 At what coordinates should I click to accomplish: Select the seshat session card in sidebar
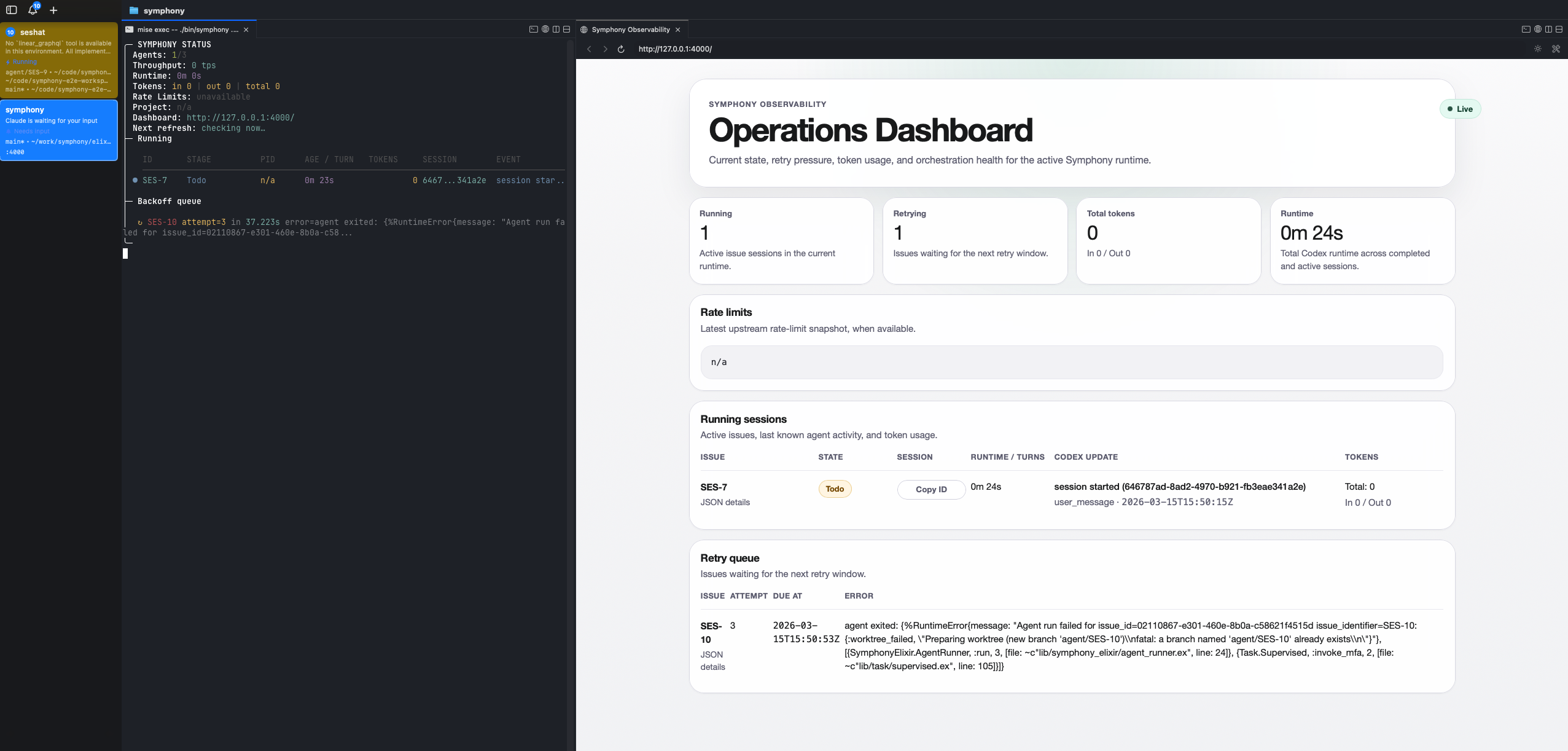coord(59,60)
